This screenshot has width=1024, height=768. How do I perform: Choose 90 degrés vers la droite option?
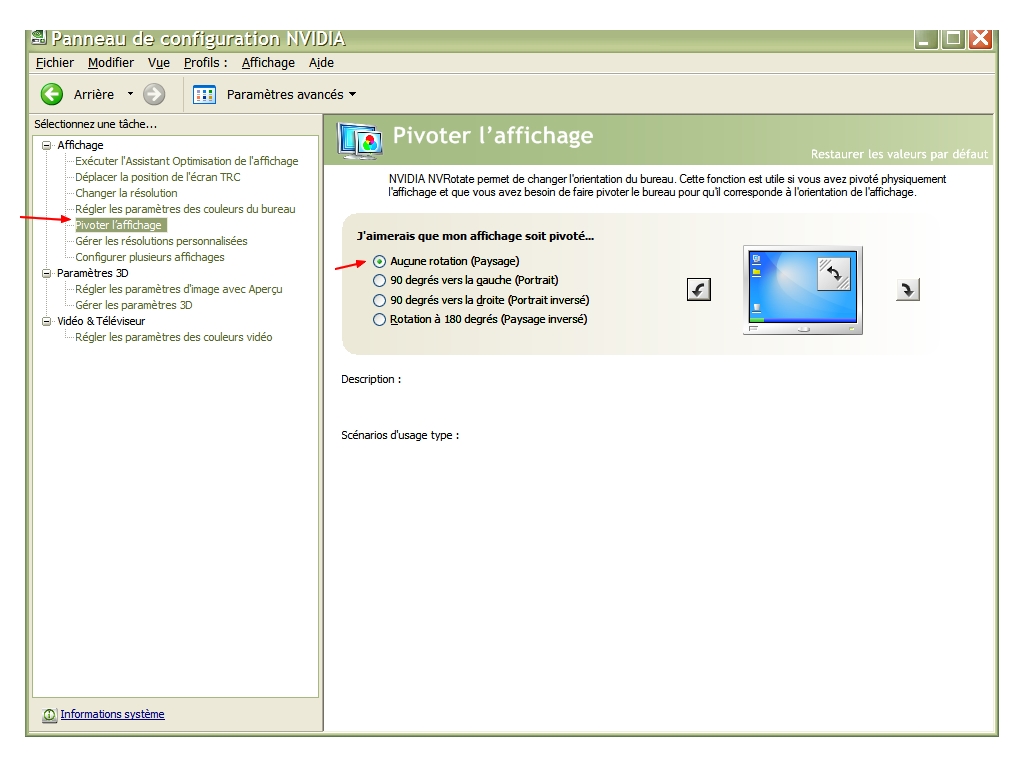point(379,300)
